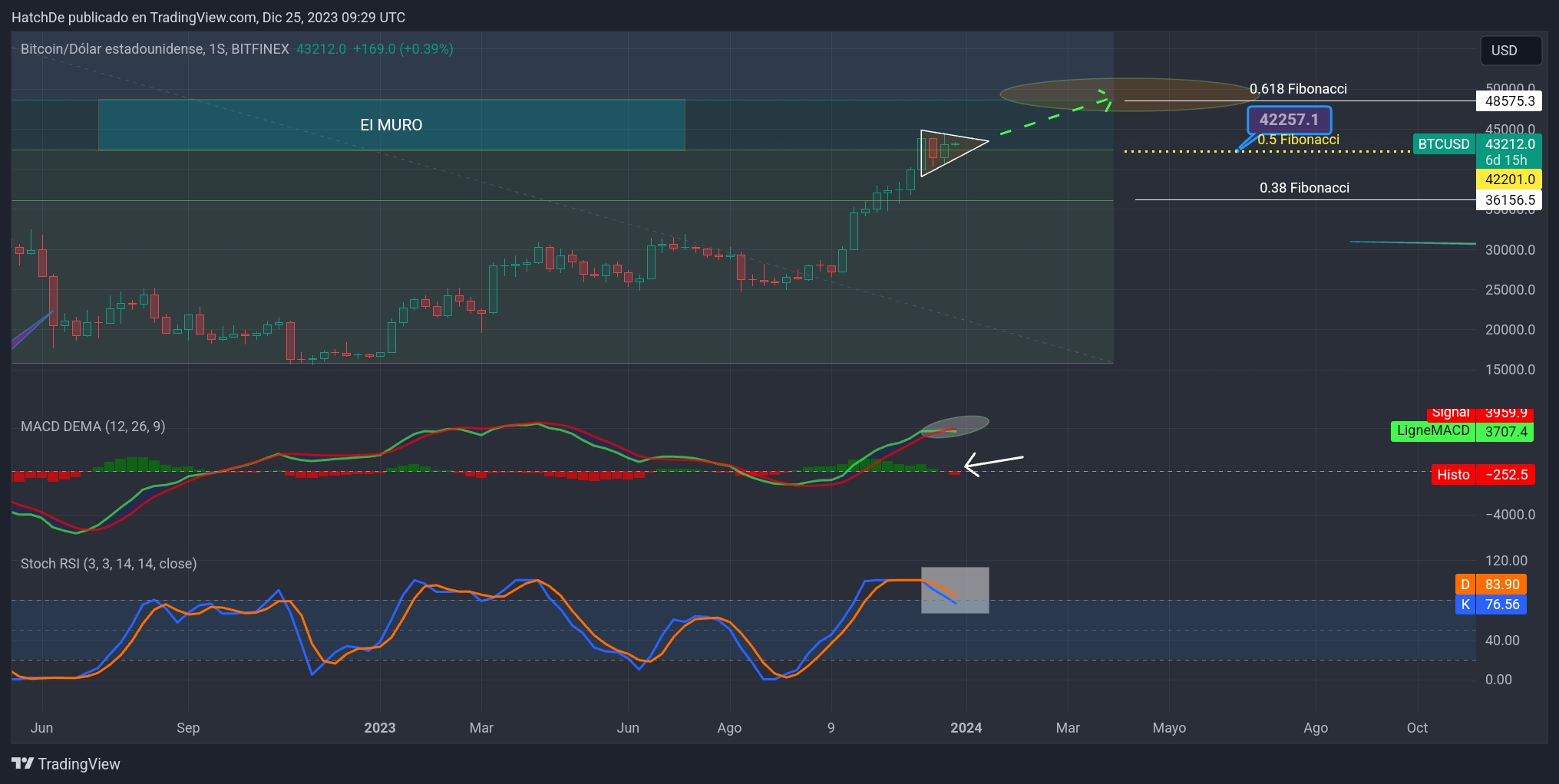Open the Stoch RSI indicator title
This screenshot has height=784, width=1559.
(108, 564)
